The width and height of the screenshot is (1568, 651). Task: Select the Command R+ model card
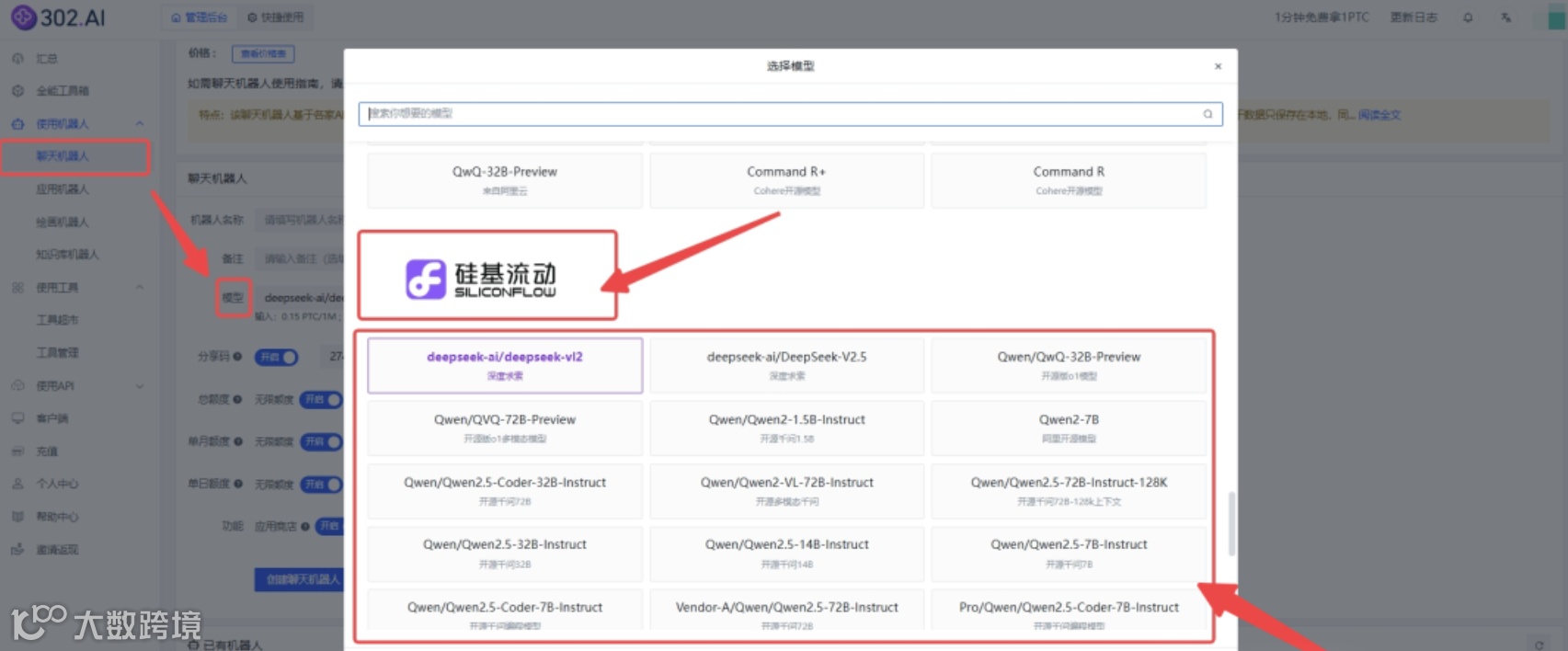click(786, 180)
